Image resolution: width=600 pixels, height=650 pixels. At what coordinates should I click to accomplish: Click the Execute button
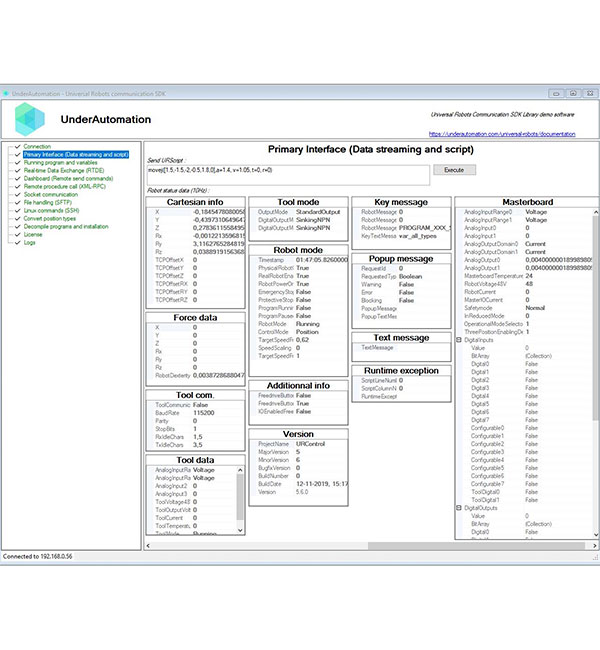point(454,170)
